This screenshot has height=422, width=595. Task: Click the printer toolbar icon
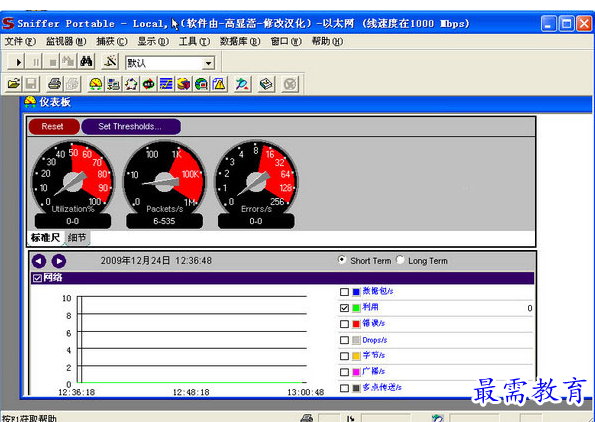[x=55, y=83]
